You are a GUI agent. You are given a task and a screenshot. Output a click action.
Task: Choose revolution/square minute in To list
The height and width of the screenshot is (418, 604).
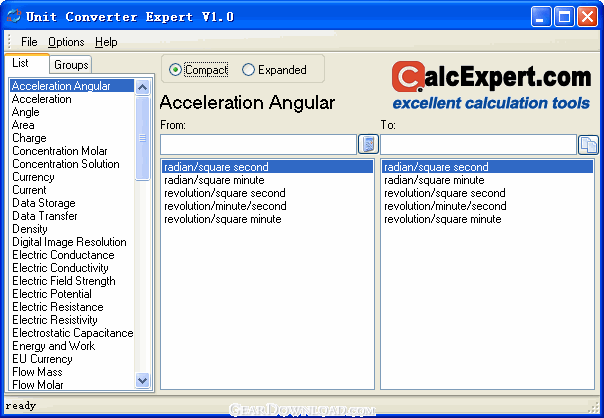pos(487,219)
